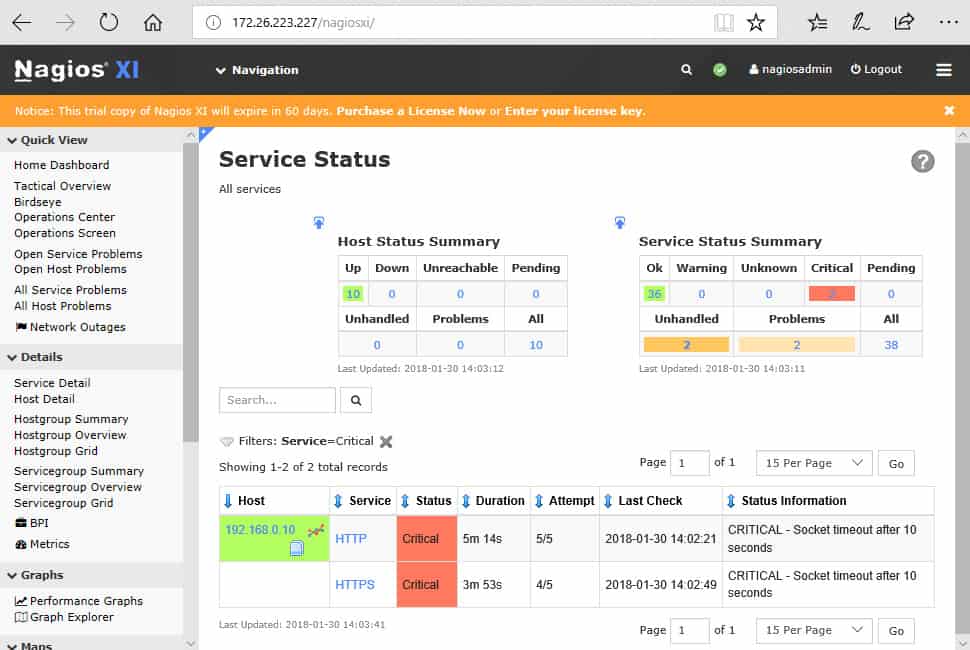Open the help question mark icon
The image size is (970, 650).
tap(922, 161)
